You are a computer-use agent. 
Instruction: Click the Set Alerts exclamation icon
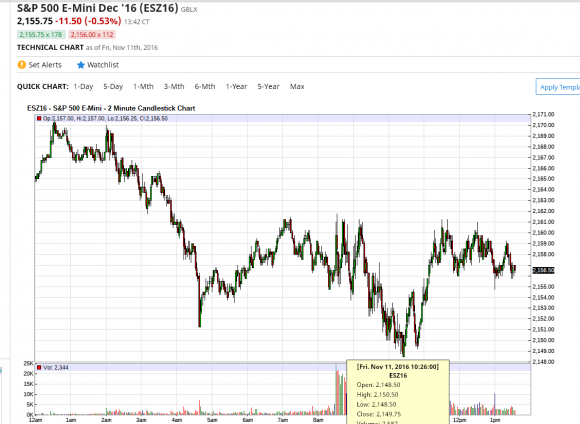click(22, 65)
